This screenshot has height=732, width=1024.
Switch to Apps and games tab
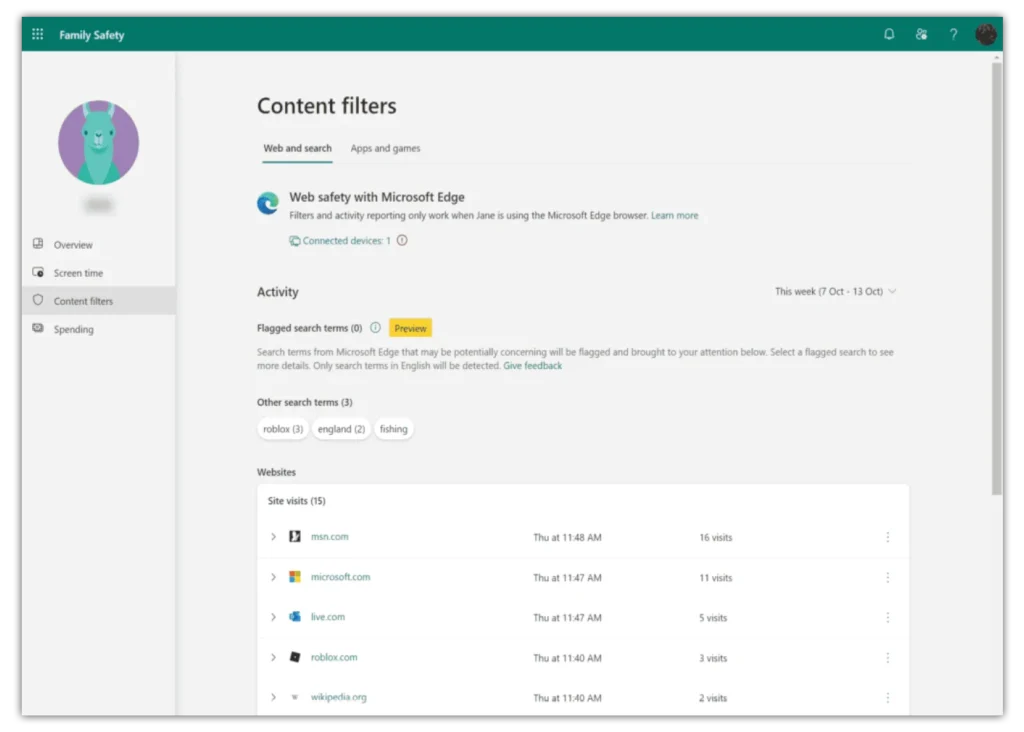point(385,148)
